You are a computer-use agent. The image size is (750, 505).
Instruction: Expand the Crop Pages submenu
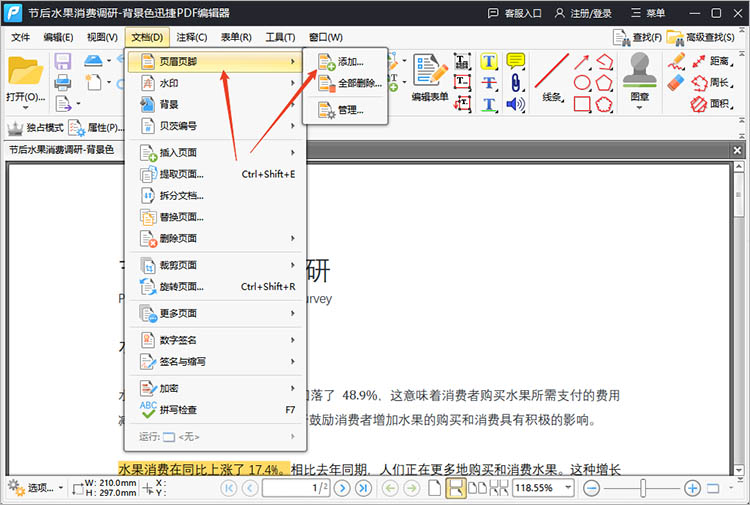click(216, 265)
